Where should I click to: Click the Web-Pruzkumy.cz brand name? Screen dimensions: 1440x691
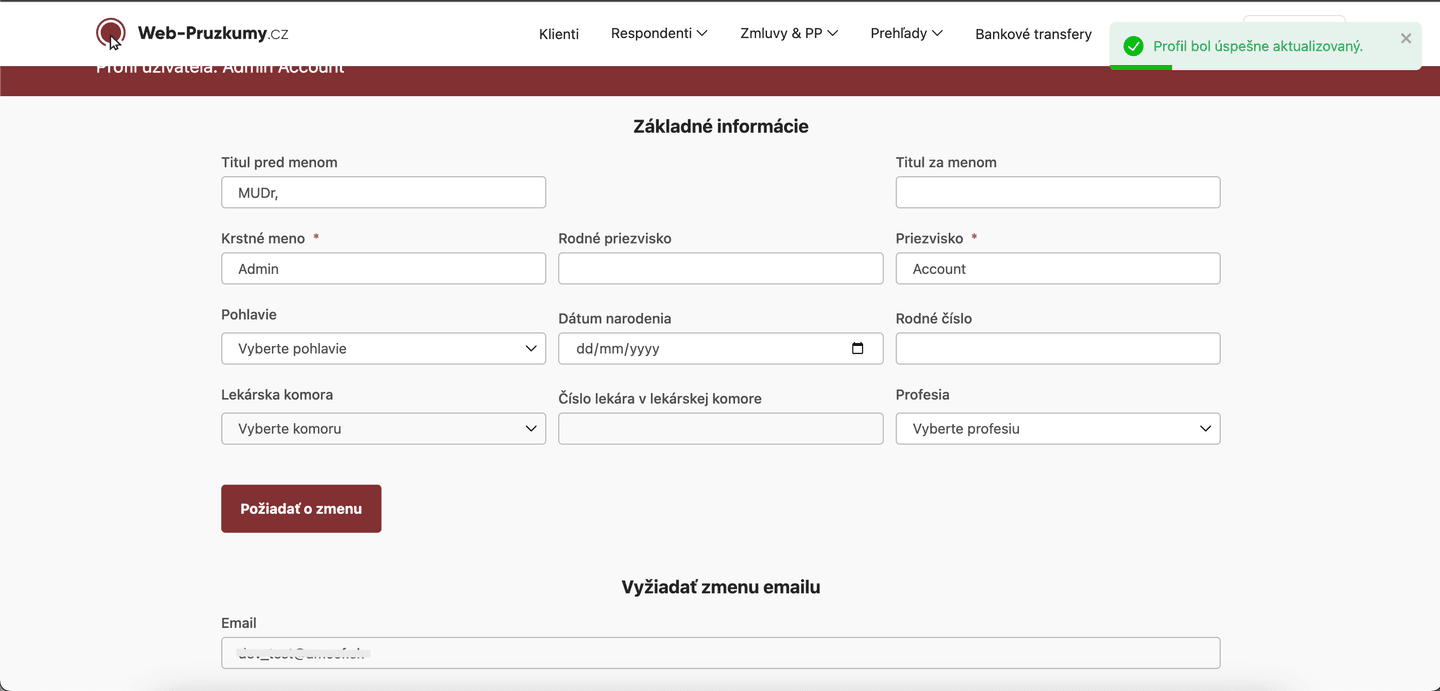213,33
